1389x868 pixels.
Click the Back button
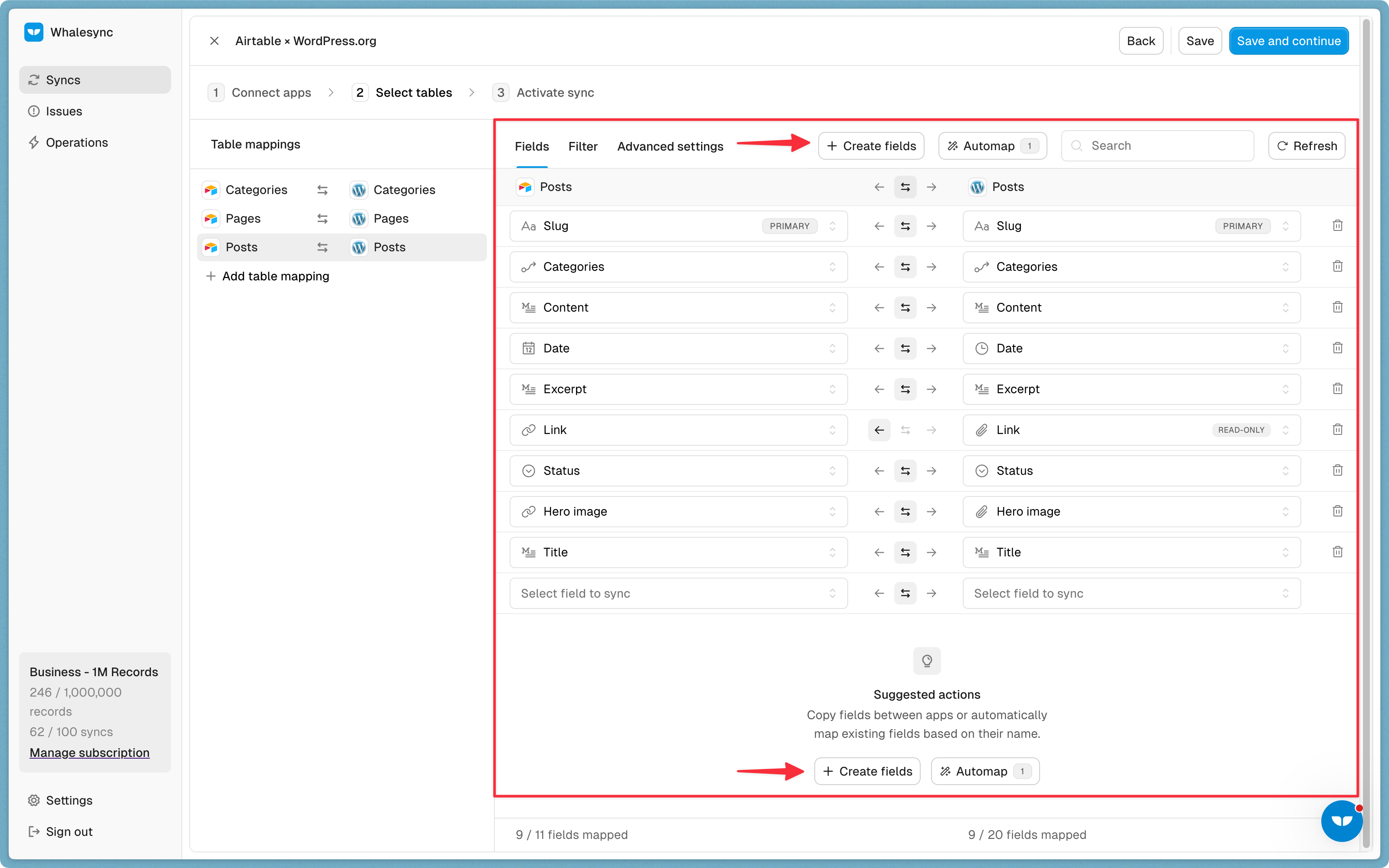1140,41
